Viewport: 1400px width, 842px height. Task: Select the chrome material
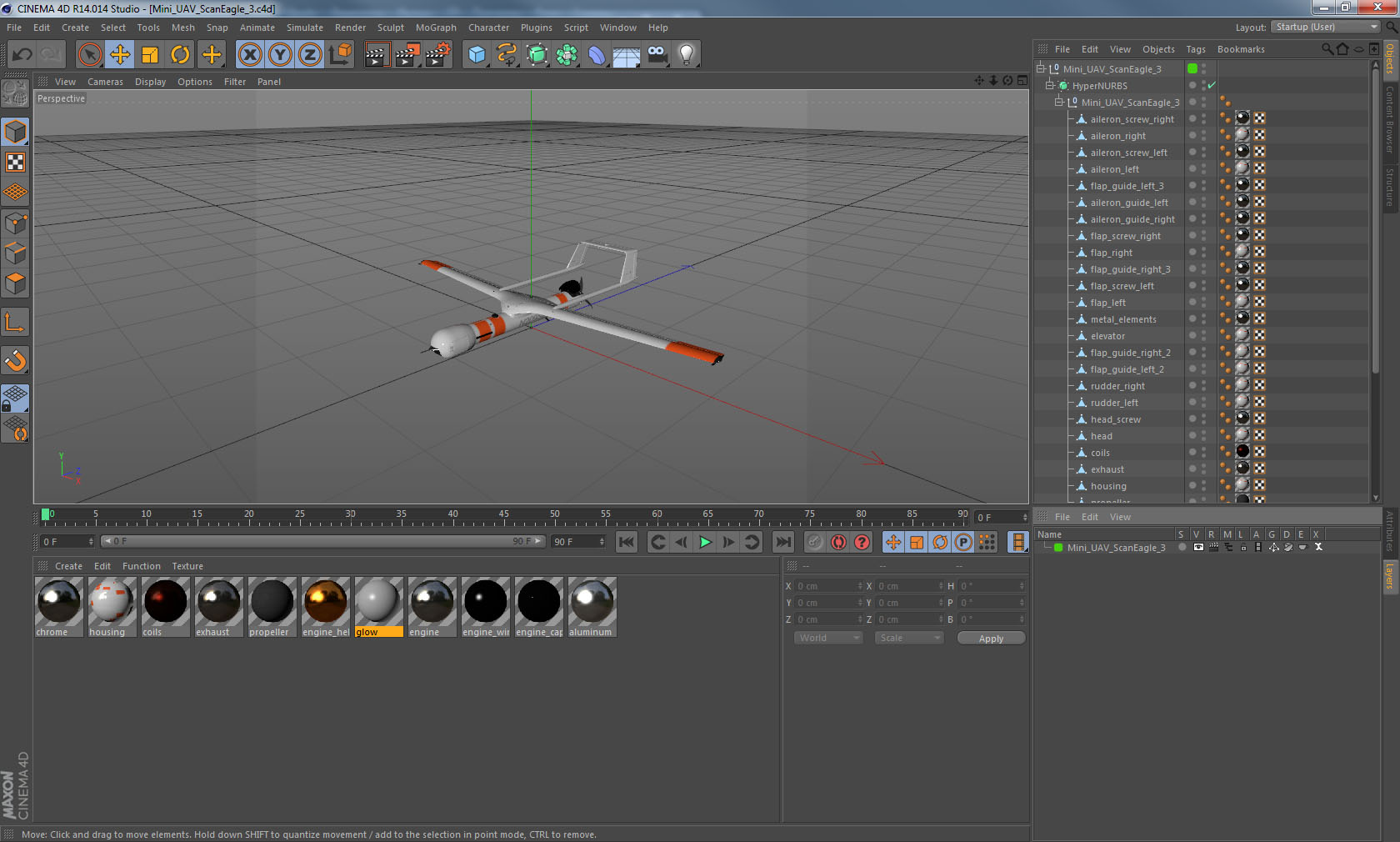(59, 608)
